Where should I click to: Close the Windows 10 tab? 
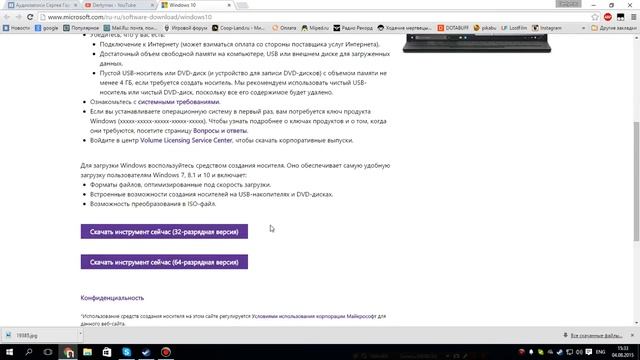click(229, 5)
